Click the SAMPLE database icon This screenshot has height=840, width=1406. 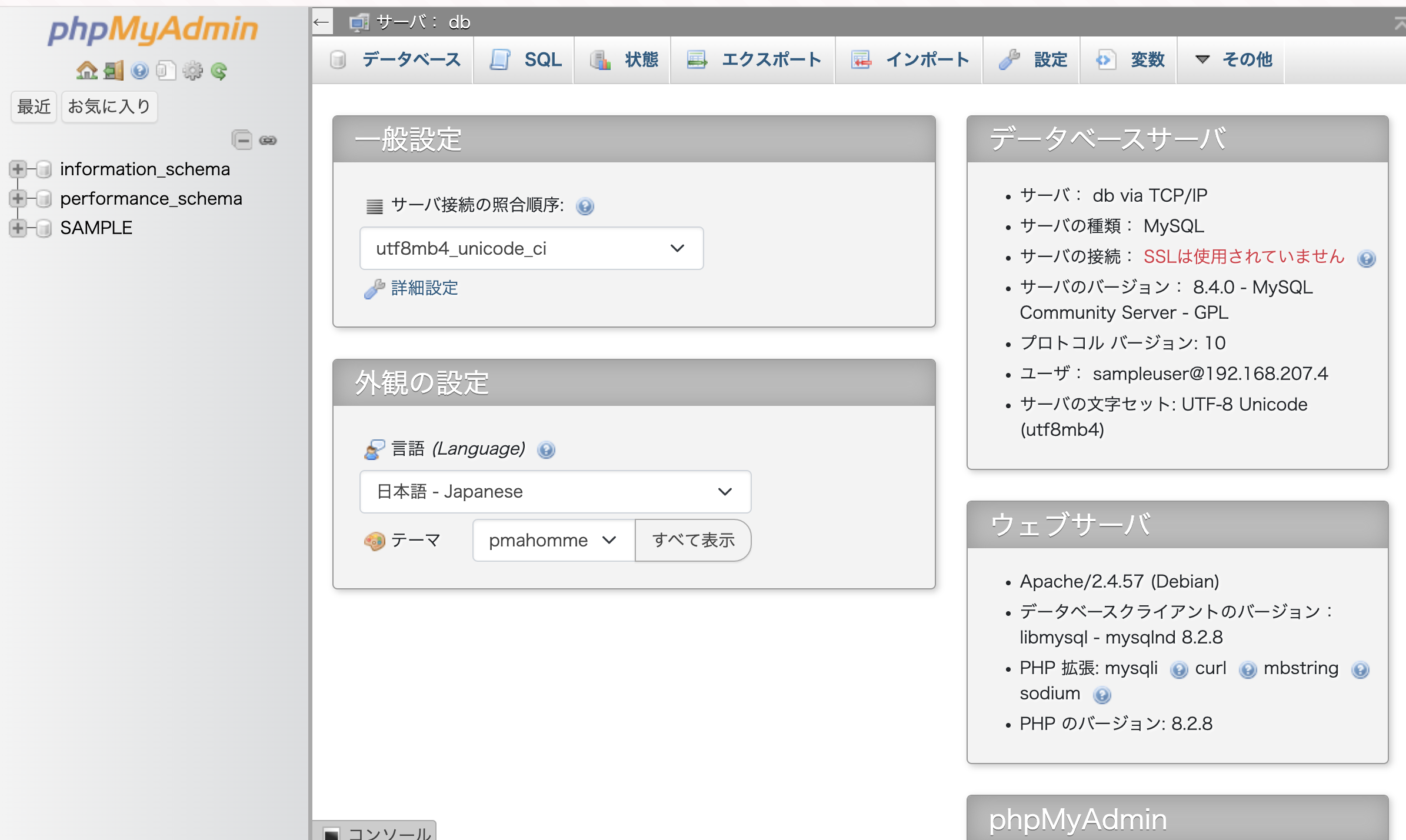[x=44, y=228]
